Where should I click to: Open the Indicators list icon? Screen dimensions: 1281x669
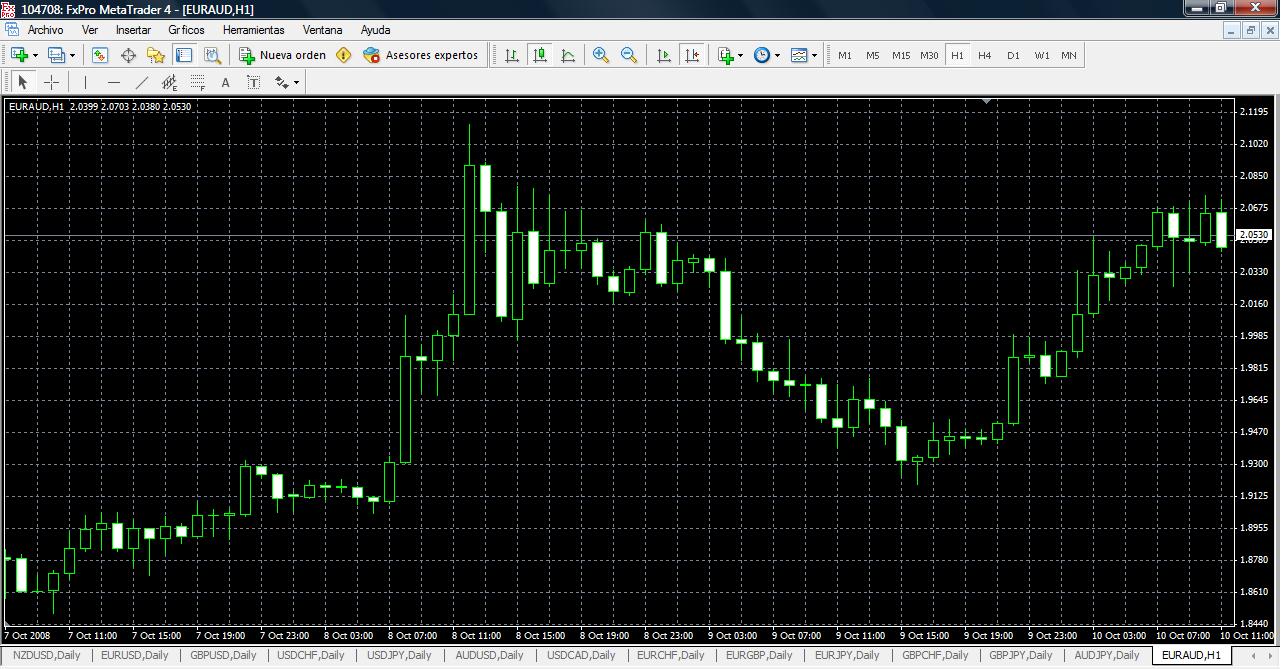[725, 55]
